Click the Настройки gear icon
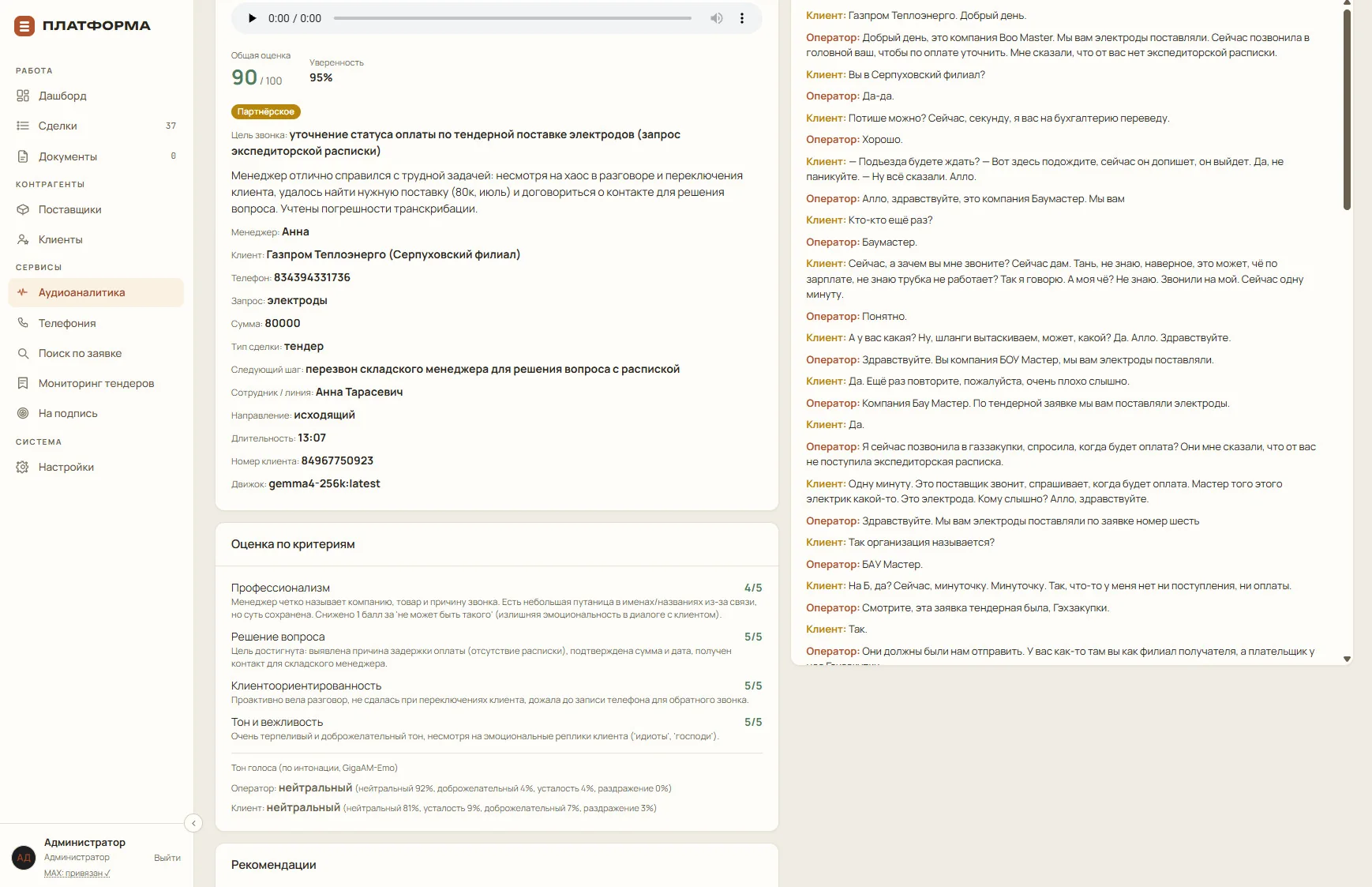This screenshot has width=1372, height=887. [23, 467]
